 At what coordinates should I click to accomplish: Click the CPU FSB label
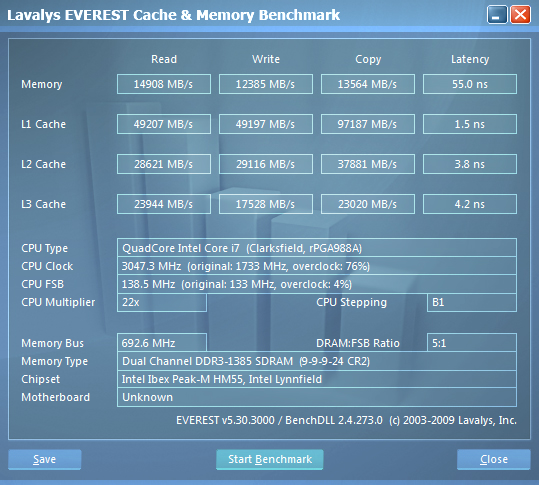click(43, 284)
